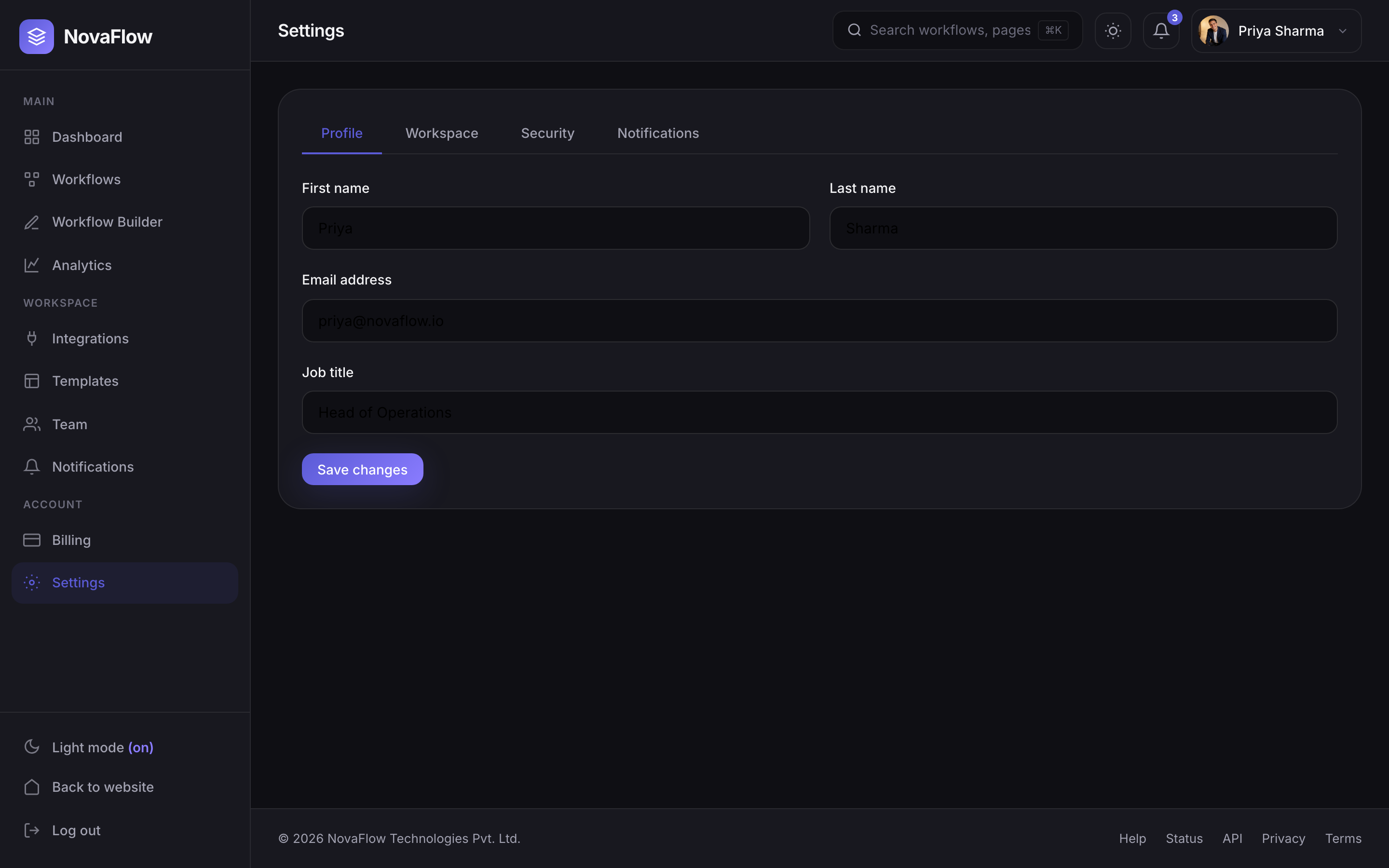Open Priya Sharma avatar menu
The width and height of the screenshot is (1389, 868).
[1213, 31]
